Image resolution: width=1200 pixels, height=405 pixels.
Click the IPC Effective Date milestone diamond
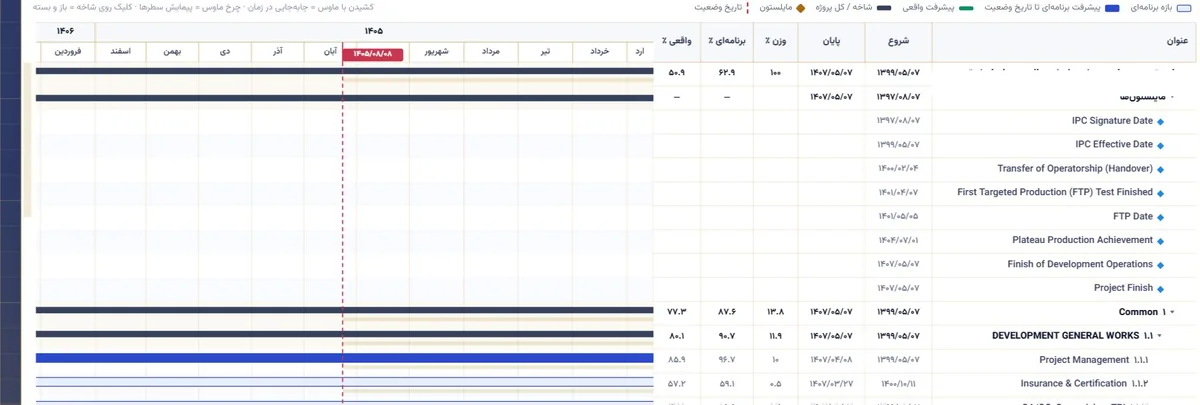[x=1161, y=146]
